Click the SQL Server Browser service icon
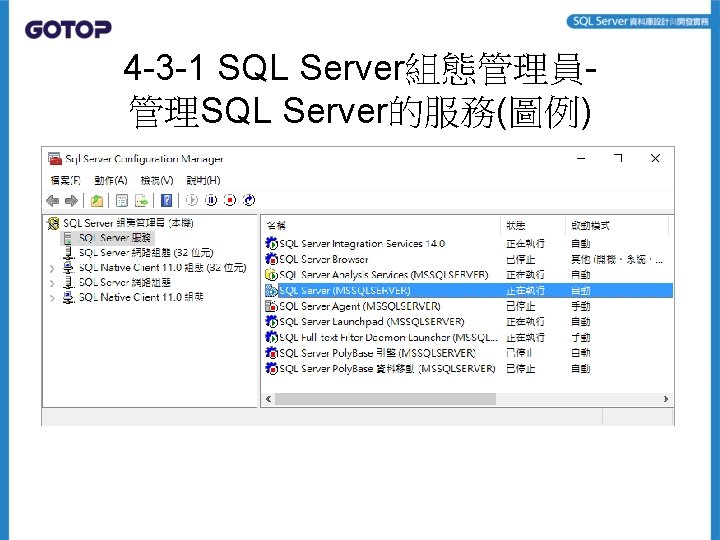Screen dimensions: 720x540 click(271, 259)
